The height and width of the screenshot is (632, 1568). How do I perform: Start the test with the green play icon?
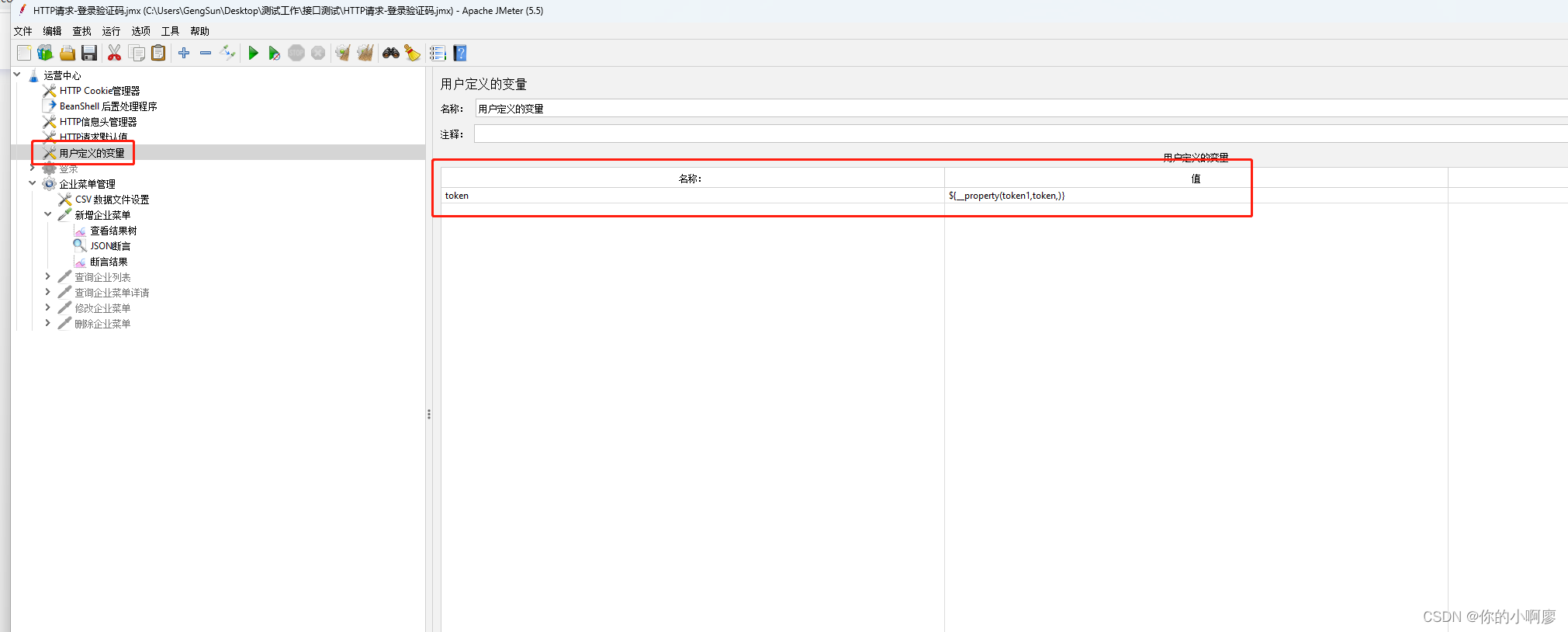tap(253, 53)
